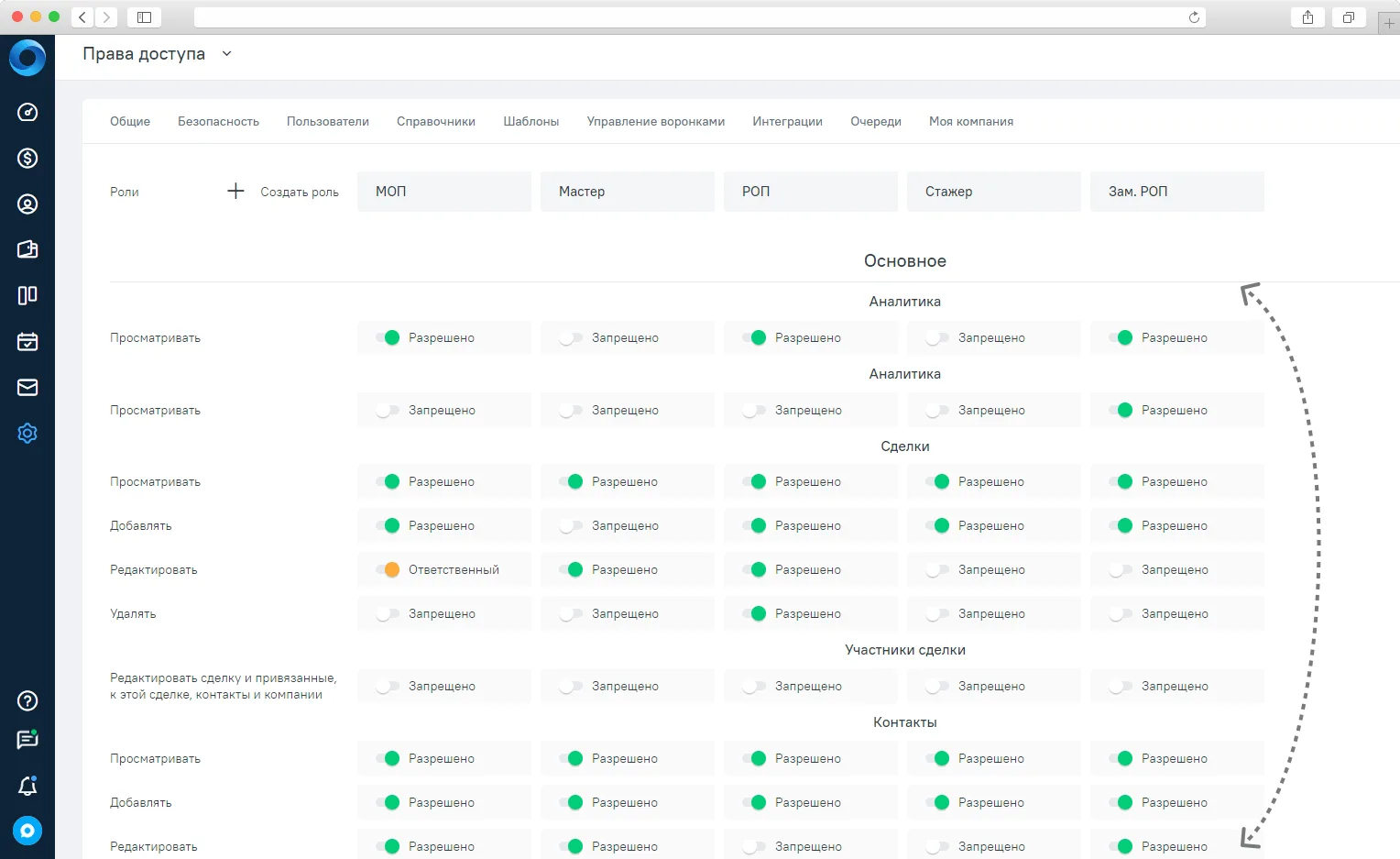Open the contacts person icon in sidebar
Image resolution: width=1400 pixels, height=859 pixels.
(x=27, y=204)
